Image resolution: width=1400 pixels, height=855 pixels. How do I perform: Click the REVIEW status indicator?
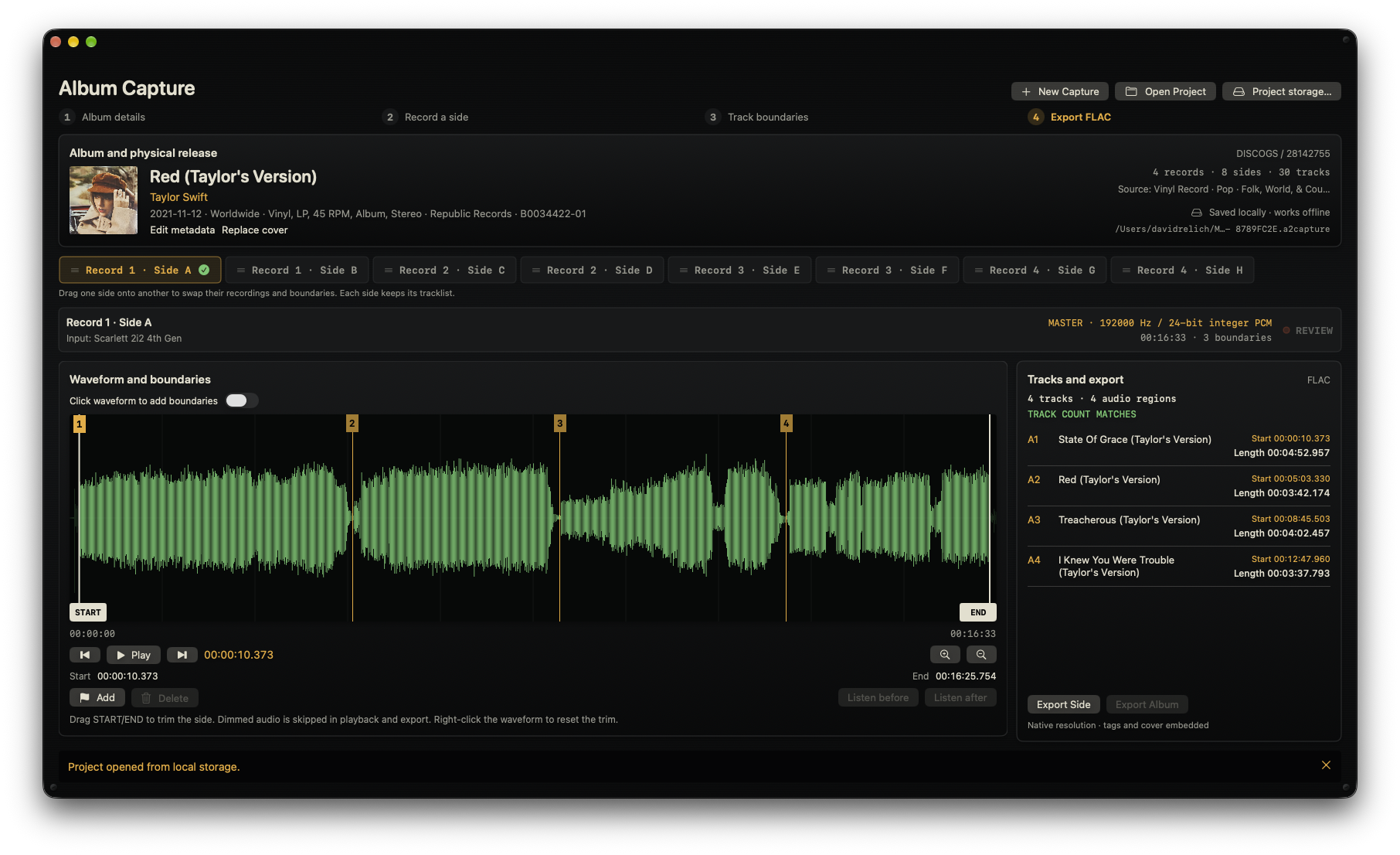tap(1308, 330)
